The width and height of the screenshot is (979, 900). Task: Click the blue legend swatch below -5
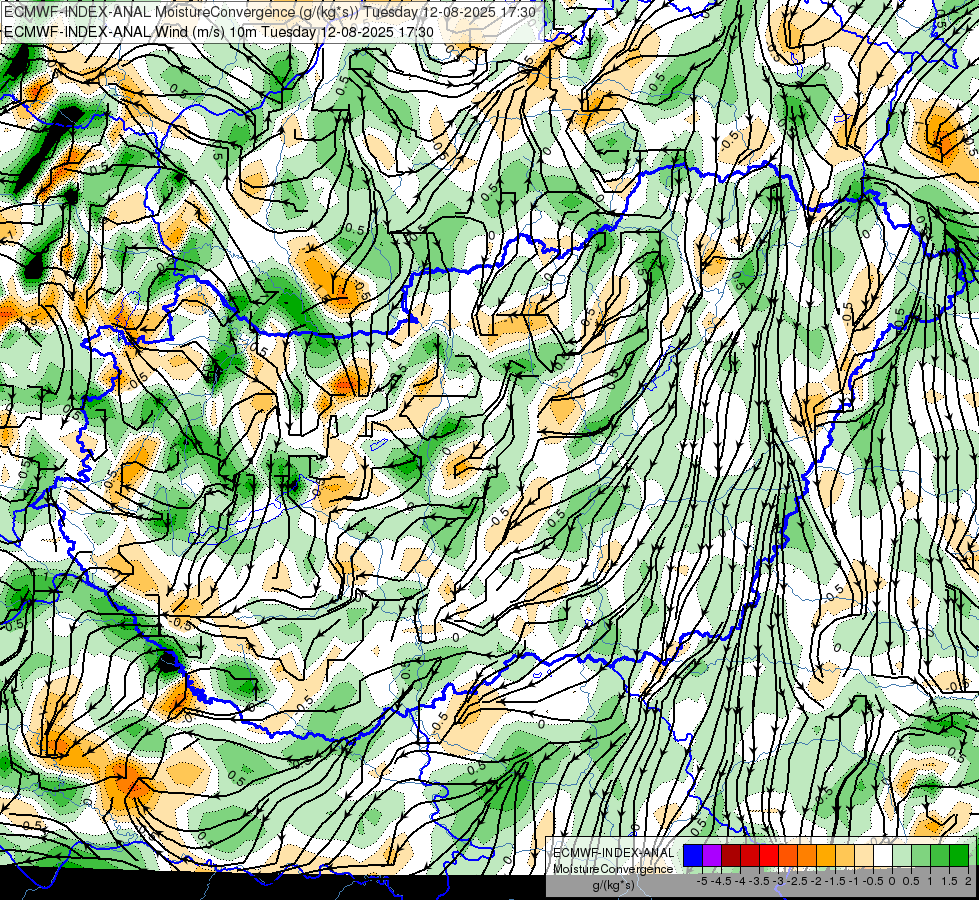point(693,856)
